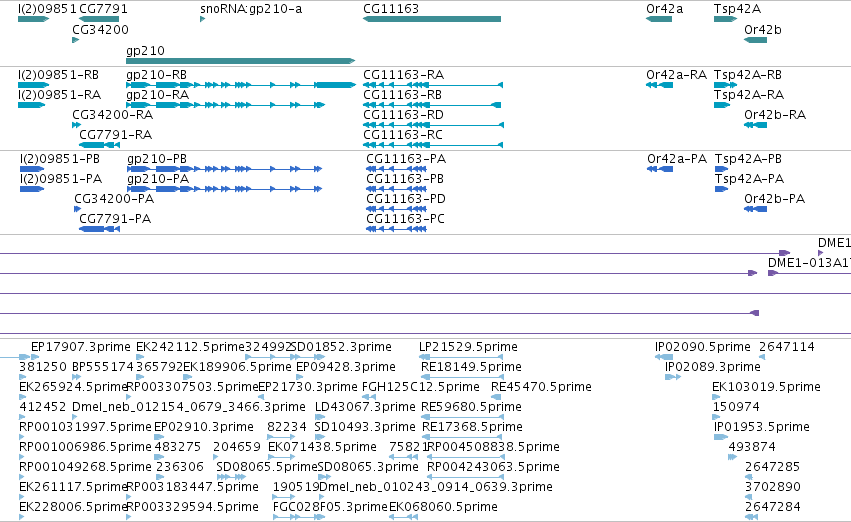Click transcript Or42b-RA
This screenshot has width=851, height=522.
tap(755, 125)
